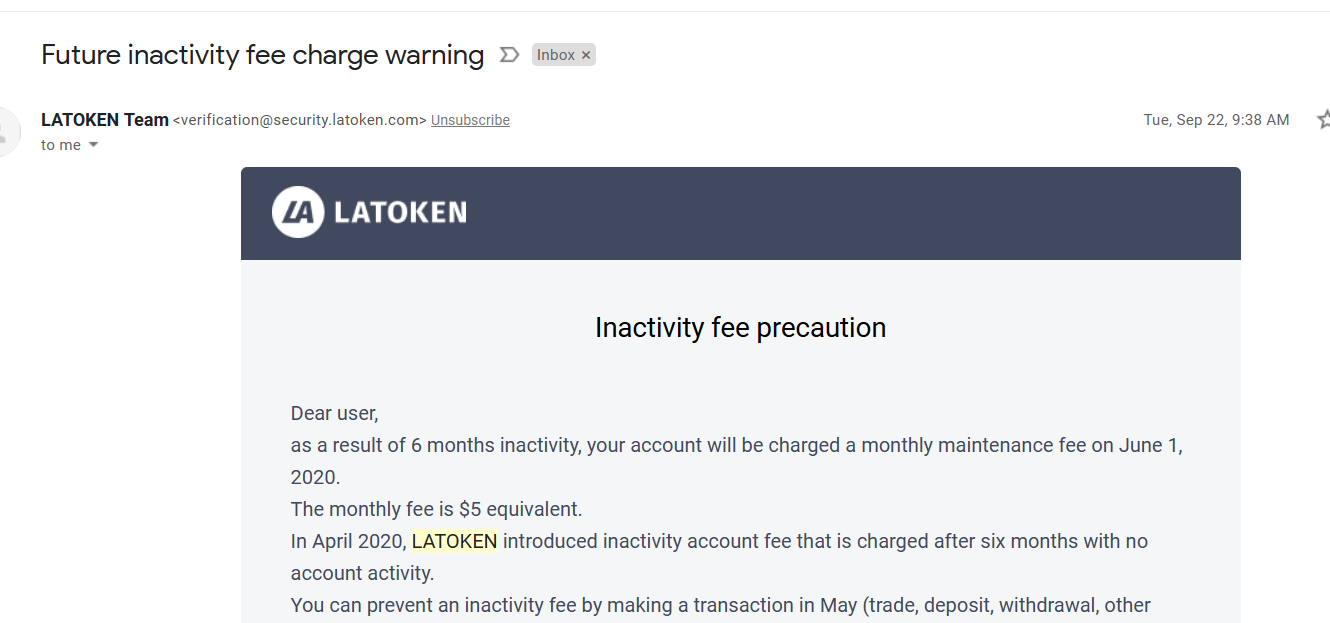The width and height of the screenshot is (1330, 623).
Task: Click the Unsubscribe link
Action: [470, 120]
